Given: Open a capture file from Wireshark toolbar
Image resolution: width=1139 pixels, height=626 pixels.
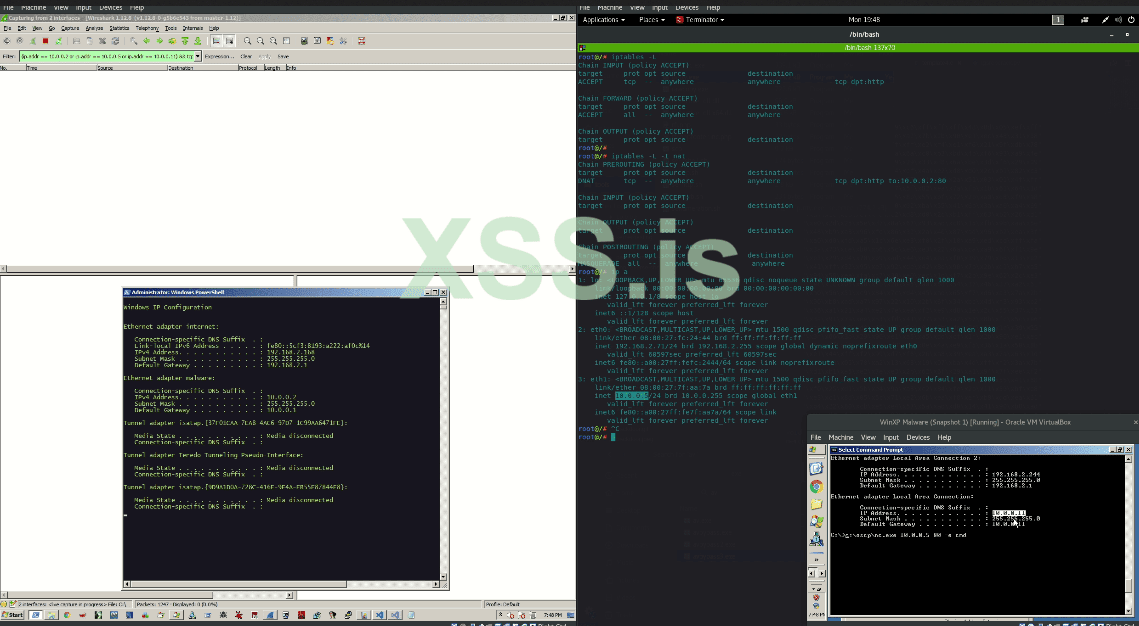Looking at the screenshot, I should tap(76, 41).
